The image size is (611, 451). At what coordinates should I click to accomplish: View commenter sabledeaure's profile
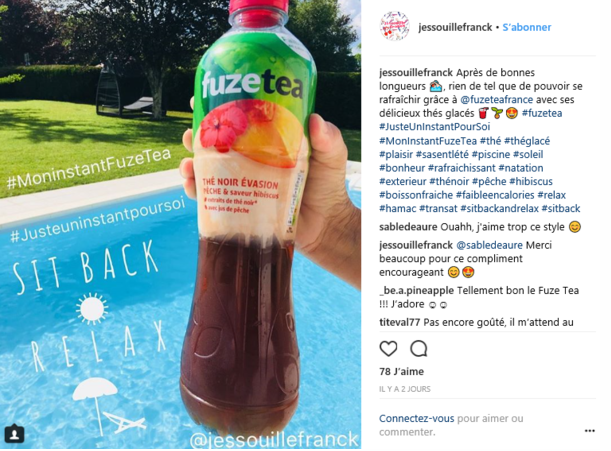click(x=408, y=227)
